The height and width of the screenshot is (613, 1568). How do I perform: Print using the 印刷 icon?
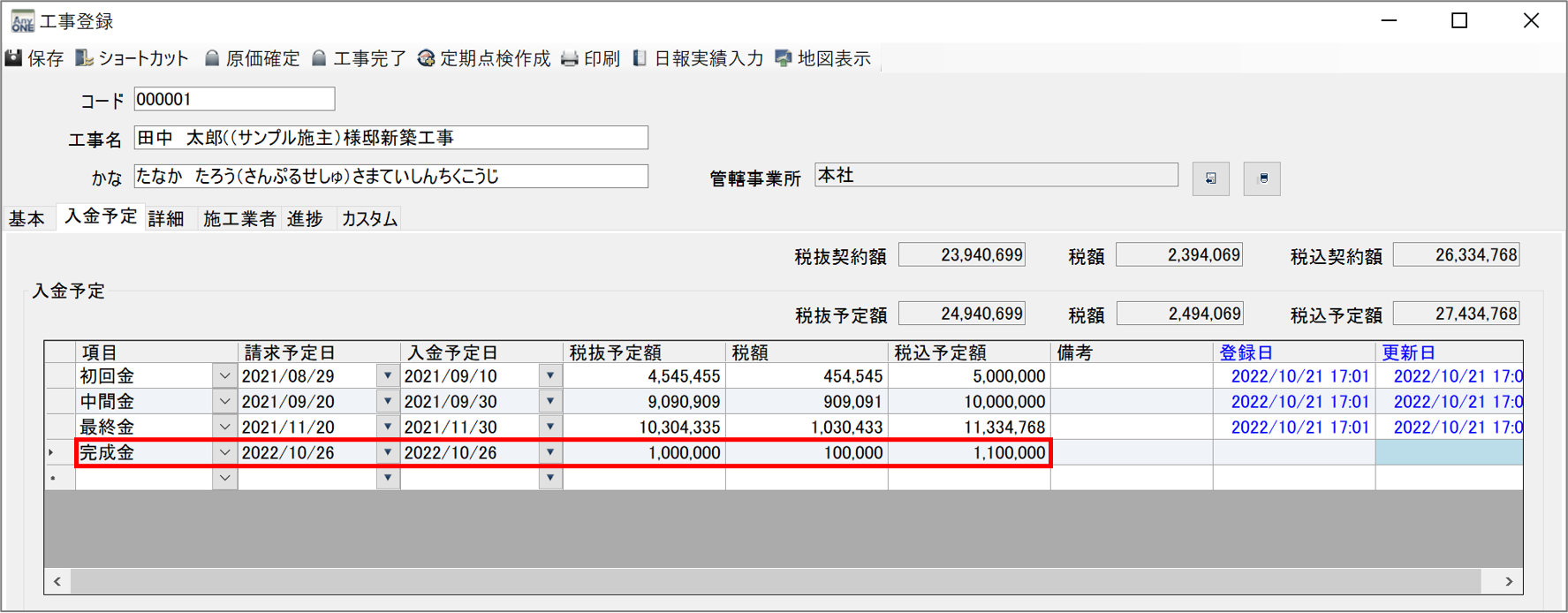[x=570, y=58]
